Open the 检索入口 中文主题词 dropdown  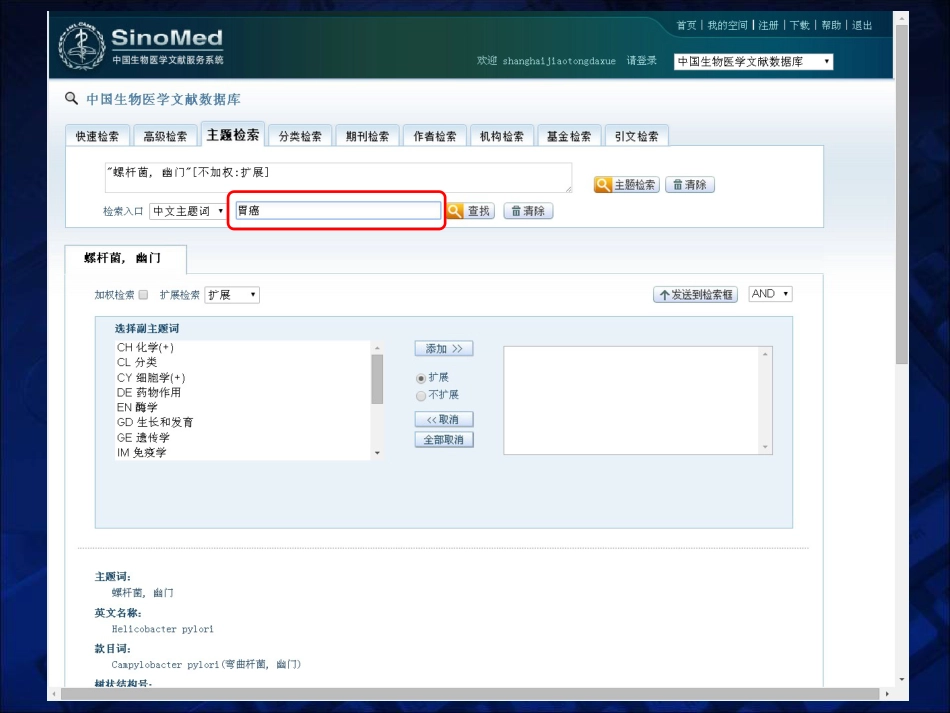pos(187,211)
